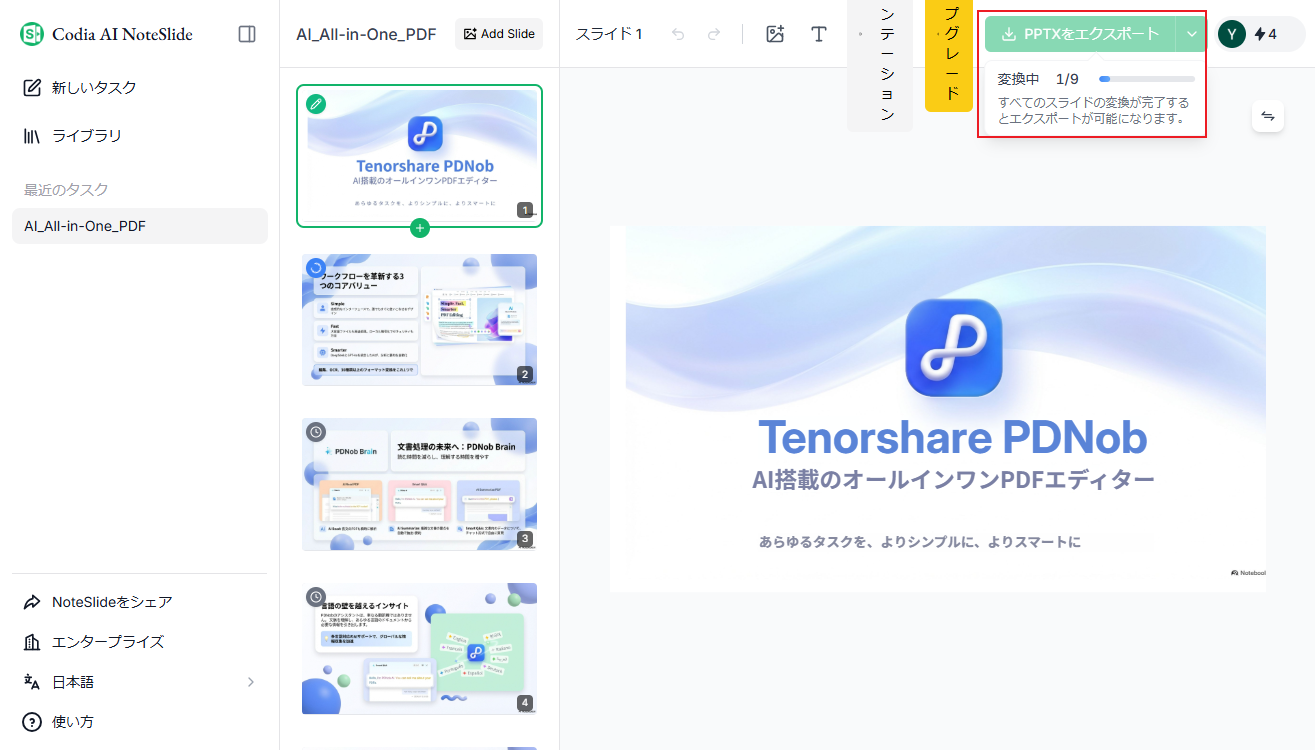The height and width of the screenshot is (750, 1315).
Task: Open the Y user avatar menu
Action: (1232, 34)
